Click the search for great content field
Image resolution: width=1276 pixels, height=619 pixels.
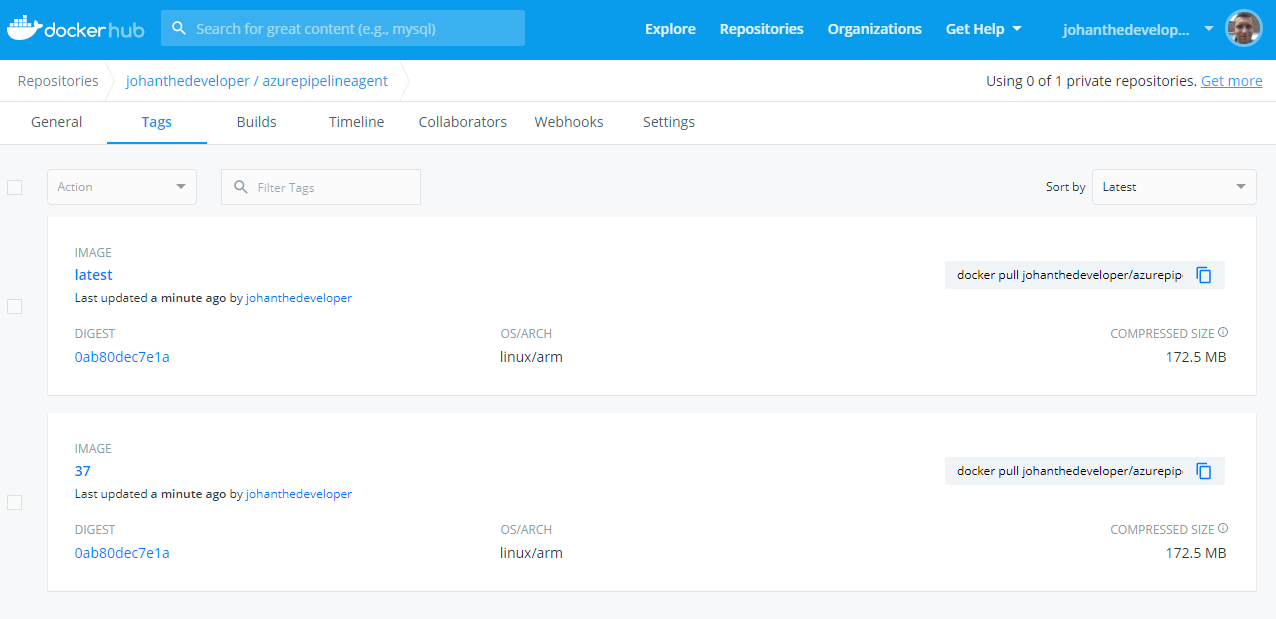pos(343,28)
